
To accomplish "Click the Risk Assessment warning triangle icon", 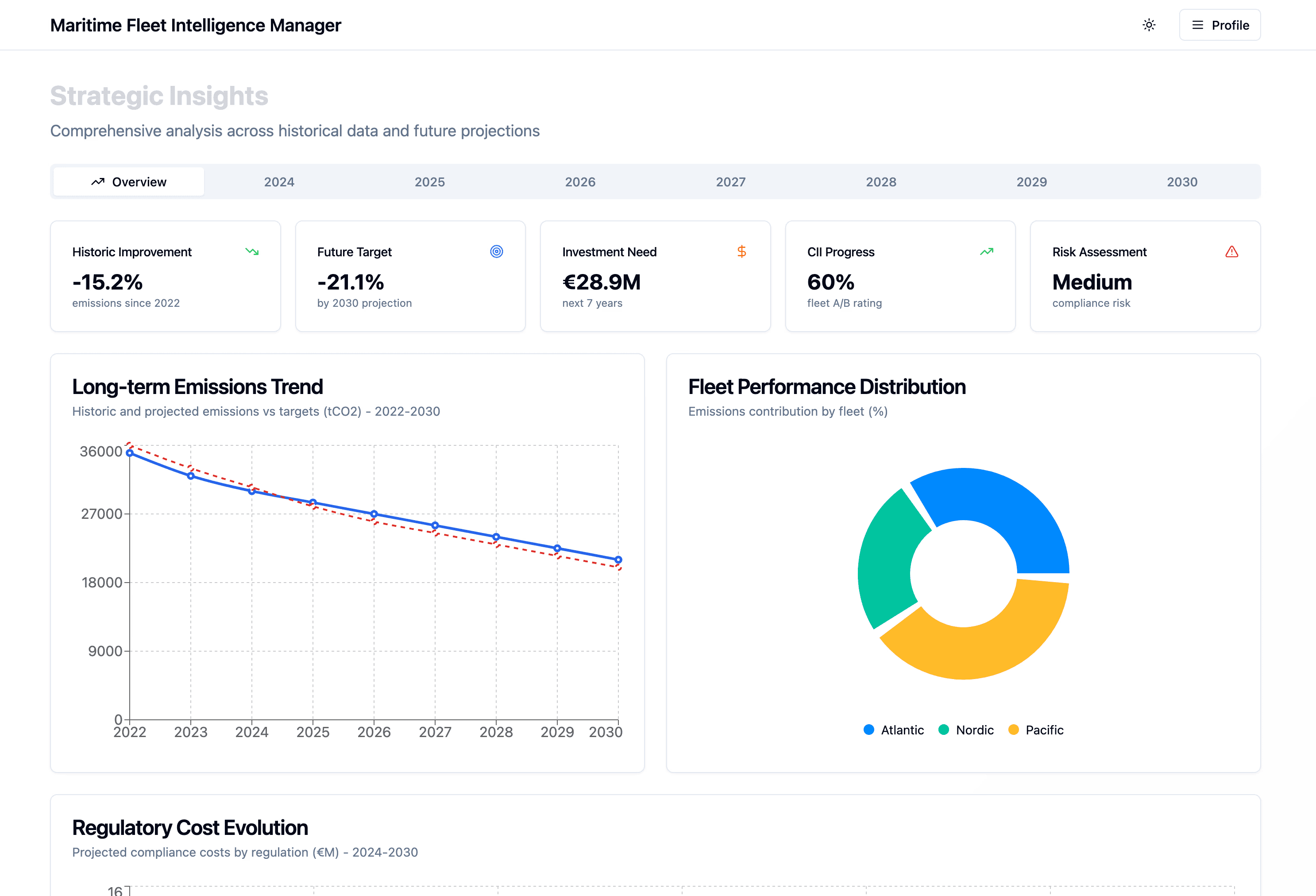I will 1231,251.
